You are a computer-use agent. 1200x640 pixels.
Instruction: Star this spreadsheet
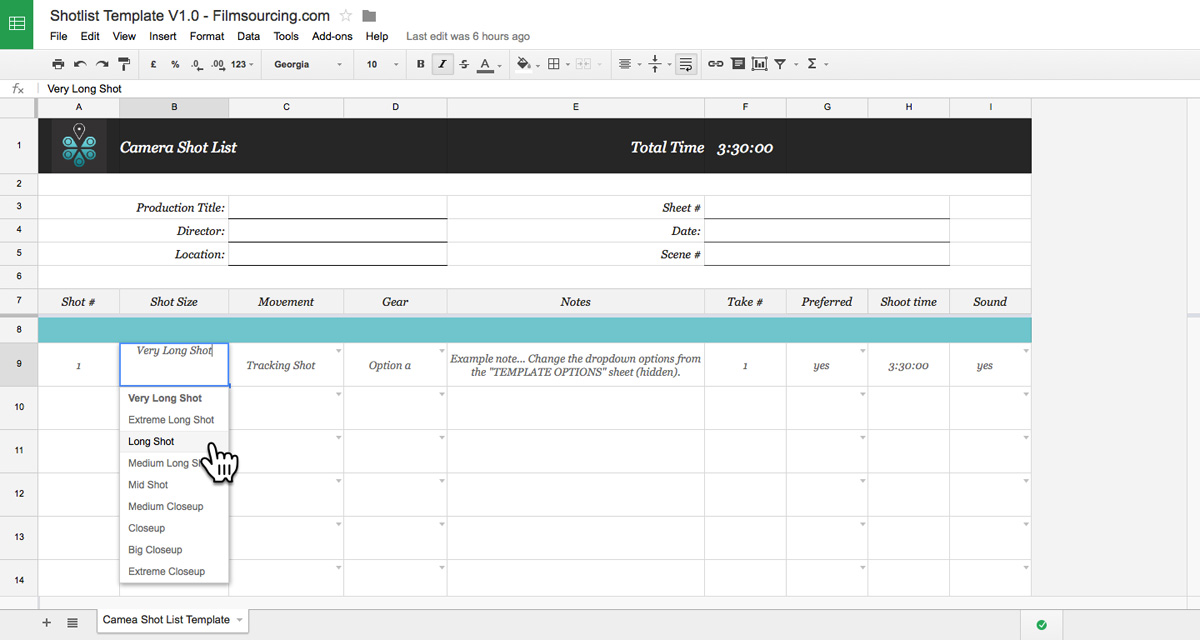tap(346, 15)
